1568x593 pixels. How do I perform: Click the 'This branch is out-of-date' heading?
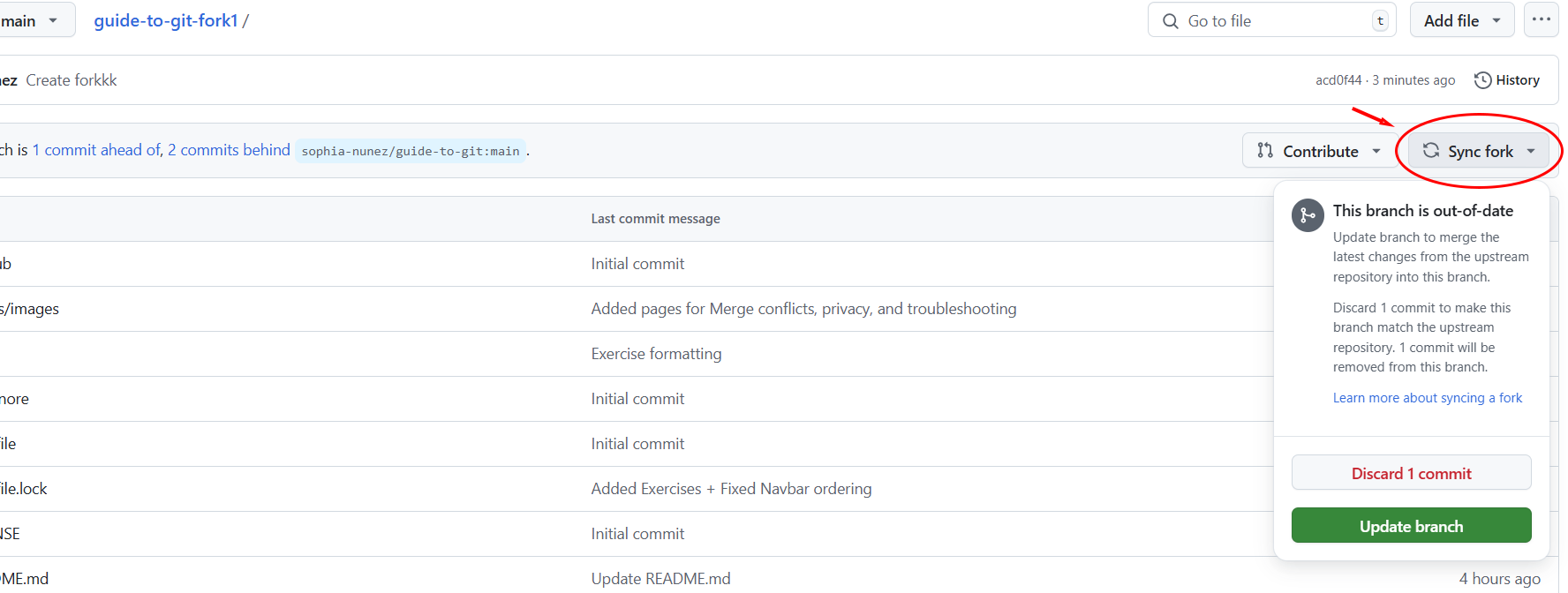1422,211
